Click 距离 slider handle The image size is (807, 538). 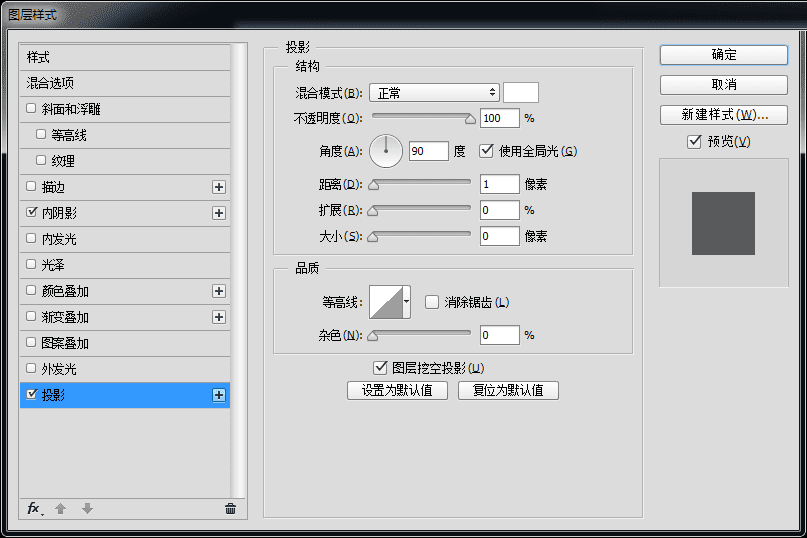click(374, 185)
